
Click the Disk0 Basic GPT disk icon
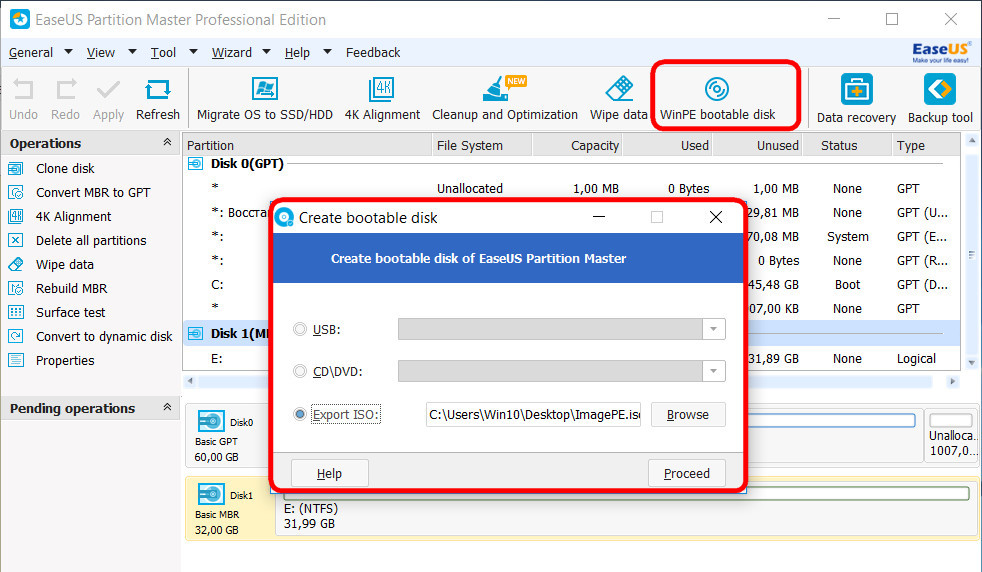(211, 422)
